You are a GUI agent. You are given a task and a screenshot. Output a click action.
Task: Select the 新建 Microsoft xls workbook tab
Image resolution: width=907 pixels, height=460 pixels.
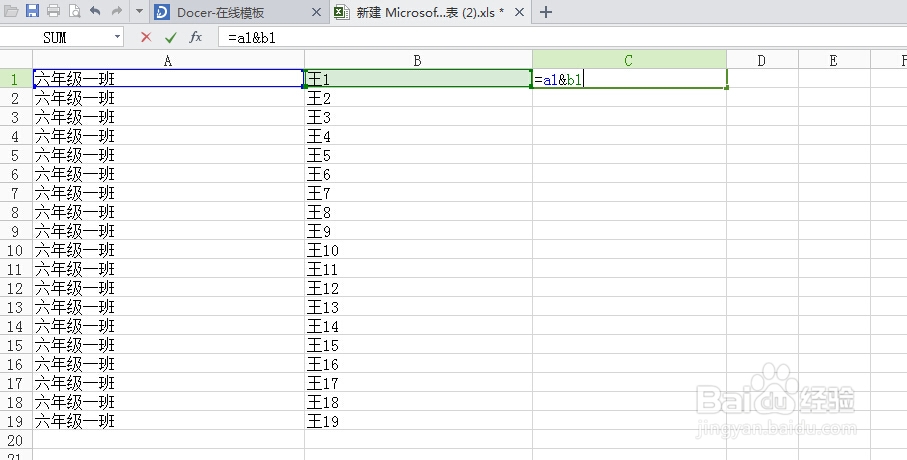click(429, 12)
